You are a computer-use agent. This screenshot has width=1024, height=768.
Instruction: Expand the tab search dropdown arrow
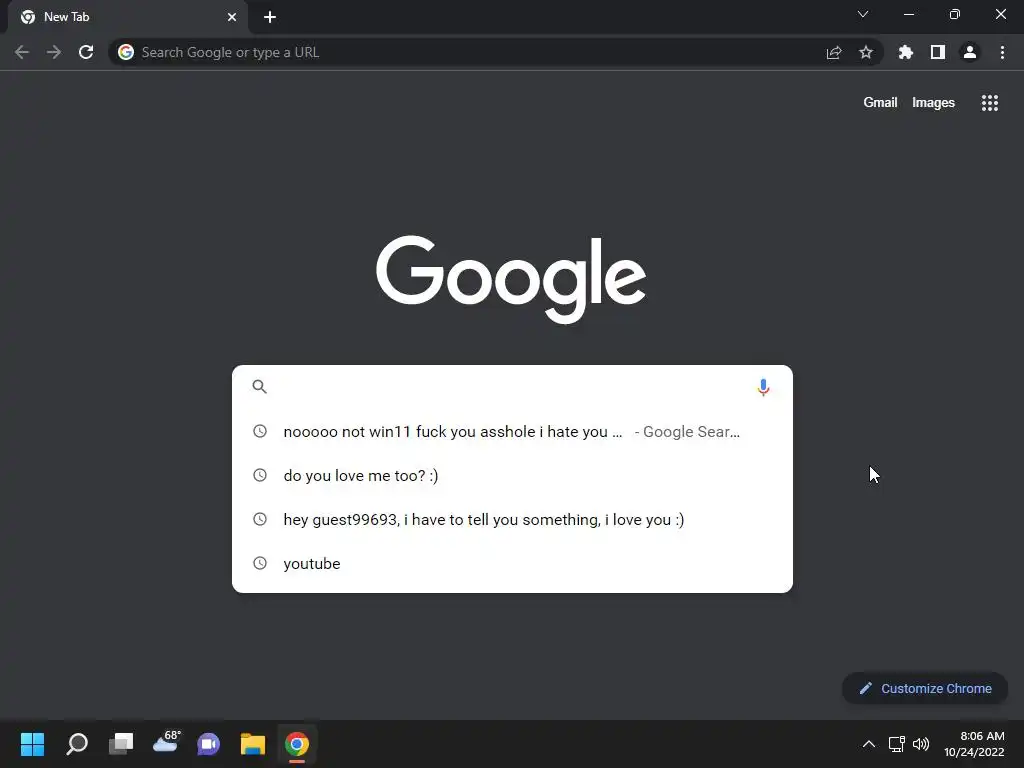(x=863, y=14)
